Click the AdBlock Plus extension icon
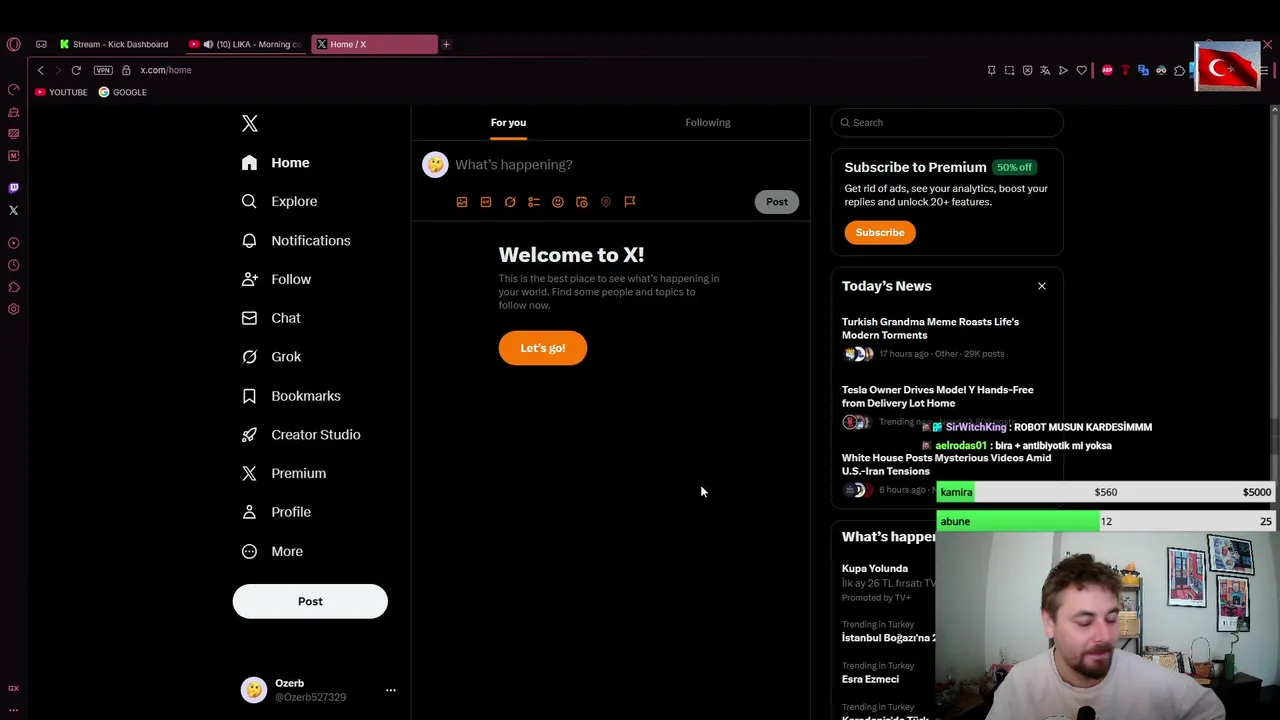 [x=1107, y=70]
